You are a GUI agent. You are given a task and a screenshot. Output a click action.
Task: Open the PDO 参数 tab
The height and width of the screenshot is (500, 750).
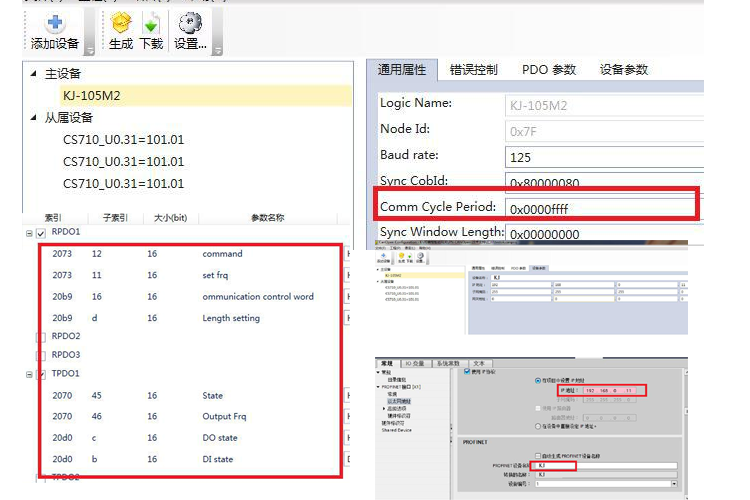[549, 70]
